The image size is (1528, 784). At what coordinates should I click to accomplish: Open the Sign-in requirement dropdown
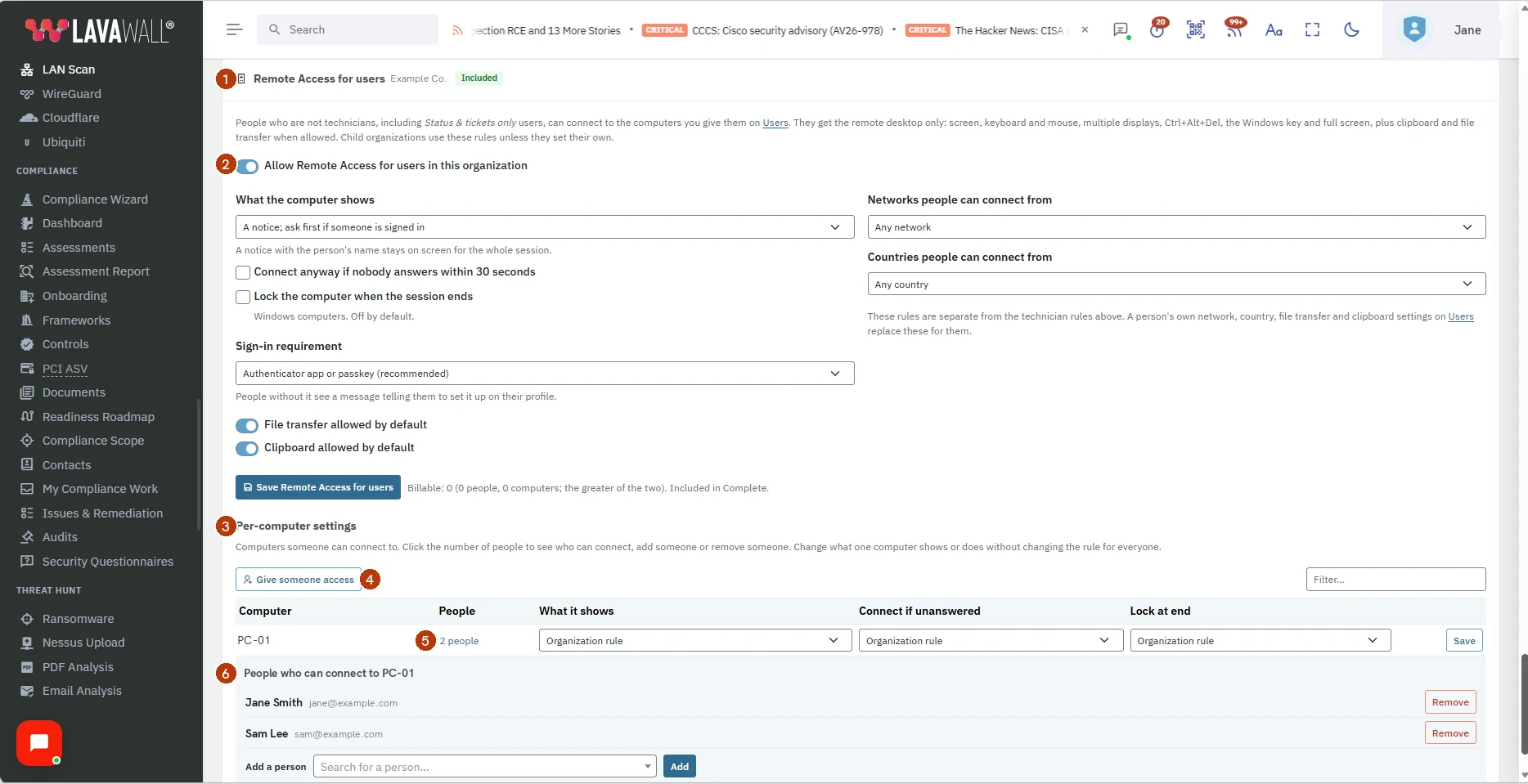pos(545,374)
